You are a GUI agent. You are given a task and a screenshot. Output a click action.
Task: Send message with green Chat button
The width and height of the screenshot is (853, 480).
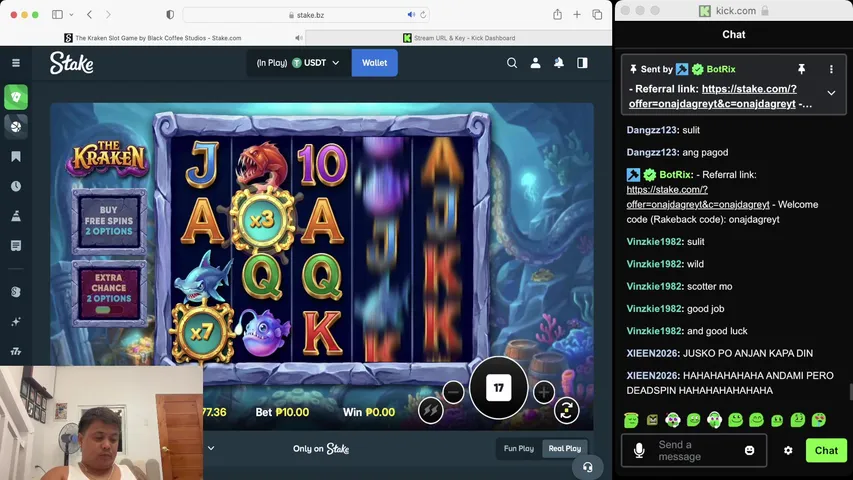point(826,451)
